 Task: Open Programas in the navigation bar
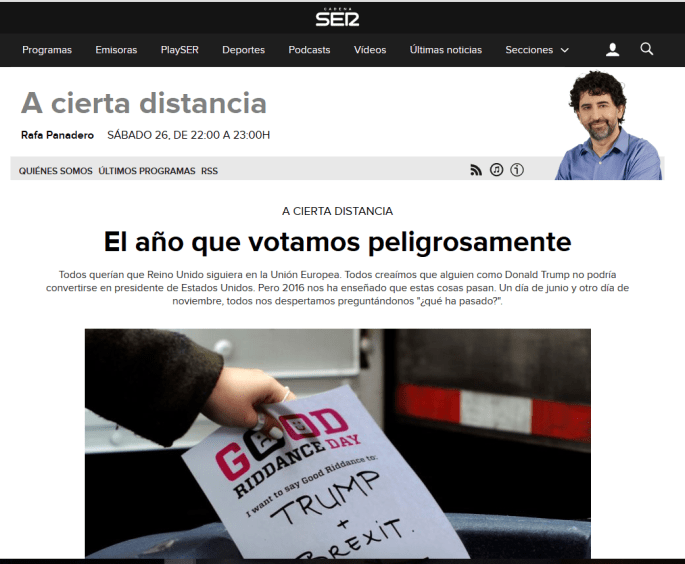click(47, 50)
